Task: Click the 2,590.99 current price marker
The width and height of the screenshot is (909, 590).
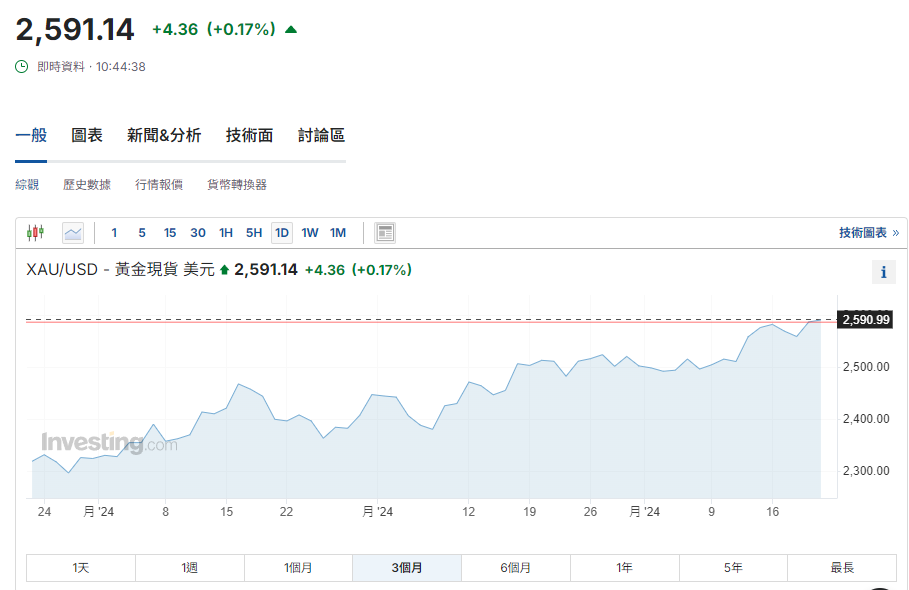Action: point(866,320)
